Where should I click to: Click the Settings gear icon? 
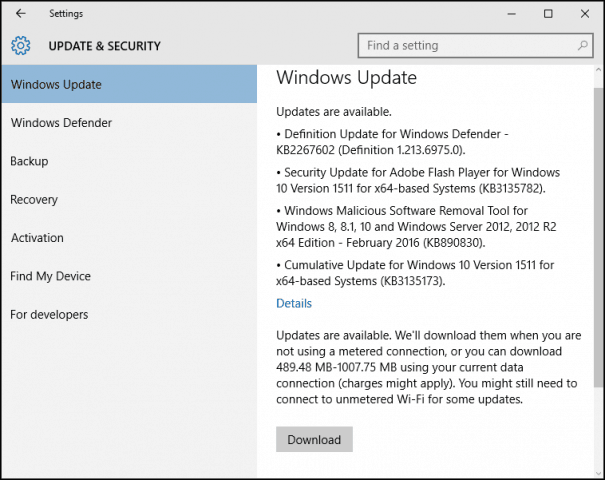(20, 46)
